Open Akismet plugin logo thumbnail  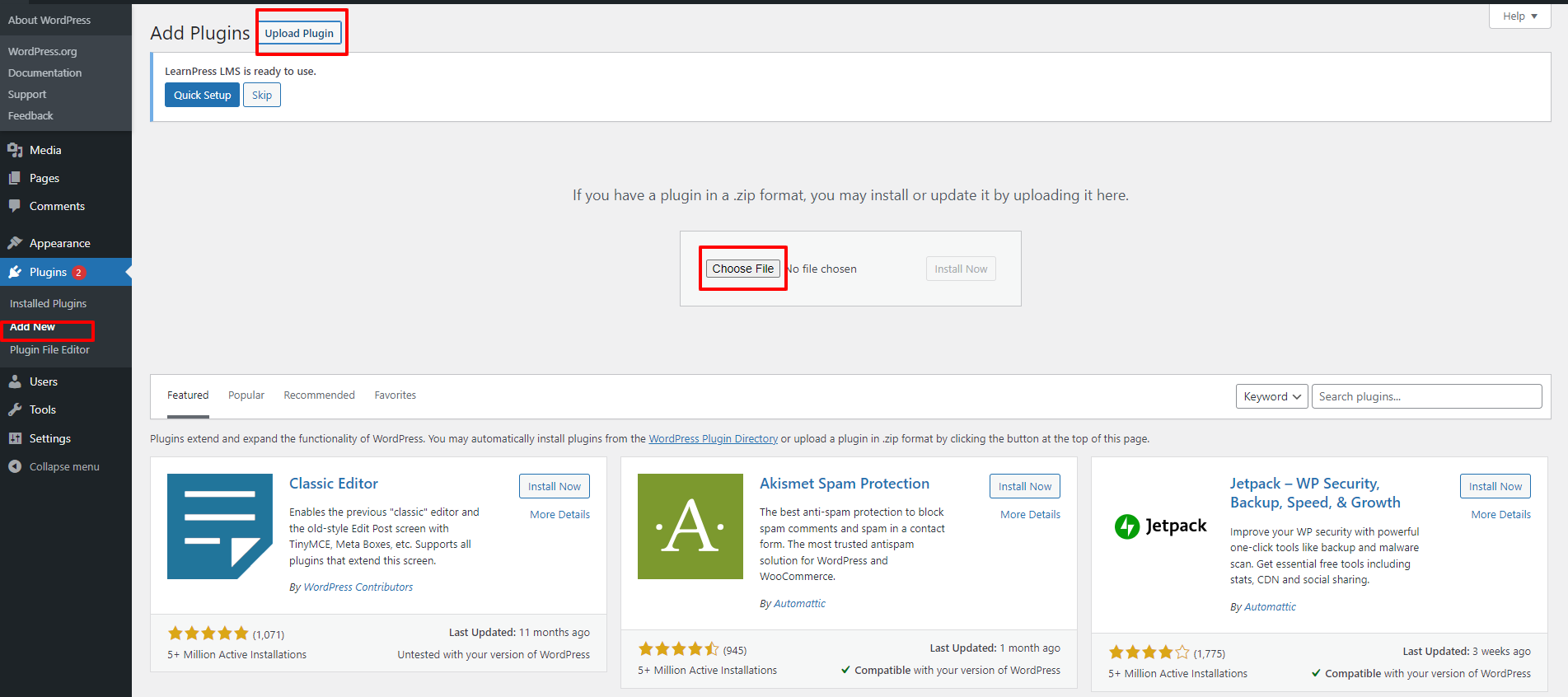pyautogui.click(x=690, y=526)
